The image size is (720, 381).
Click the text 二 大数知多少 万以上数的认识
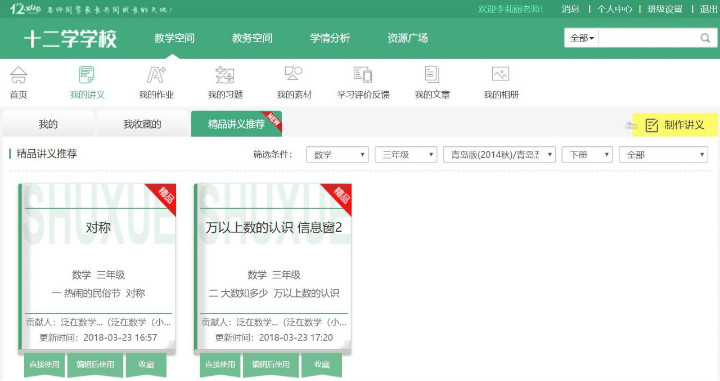[x=274, y=293]
